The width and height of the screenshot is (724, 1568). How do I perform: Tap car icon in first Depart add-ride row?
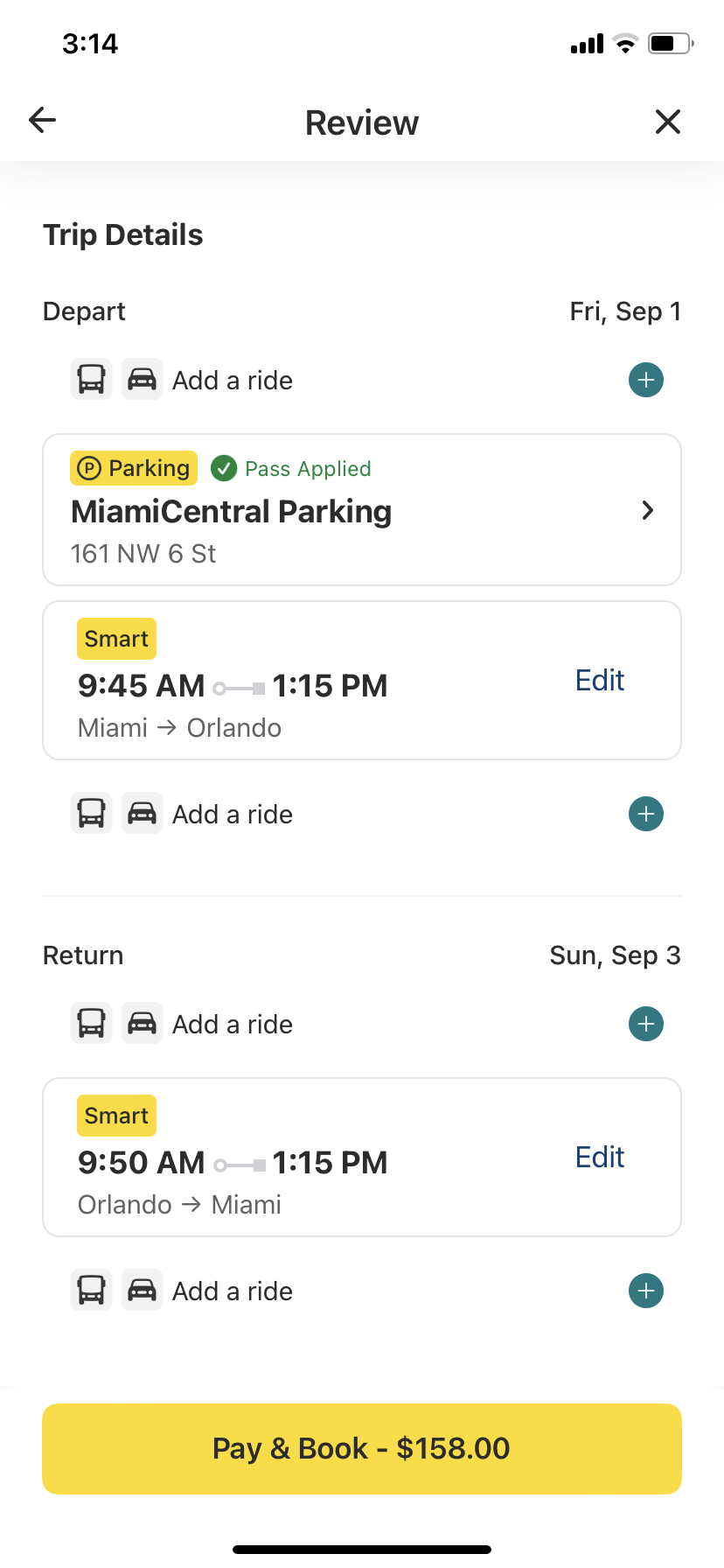click(x=142, y=380)
